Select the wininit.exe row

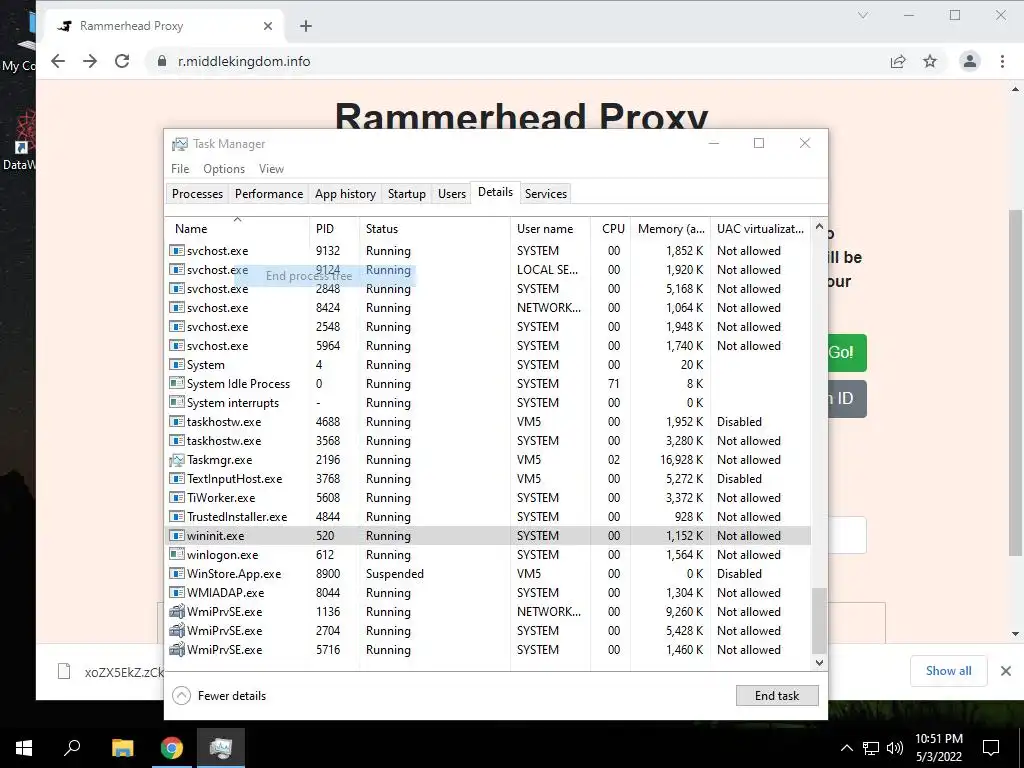[x=488, y=536]
